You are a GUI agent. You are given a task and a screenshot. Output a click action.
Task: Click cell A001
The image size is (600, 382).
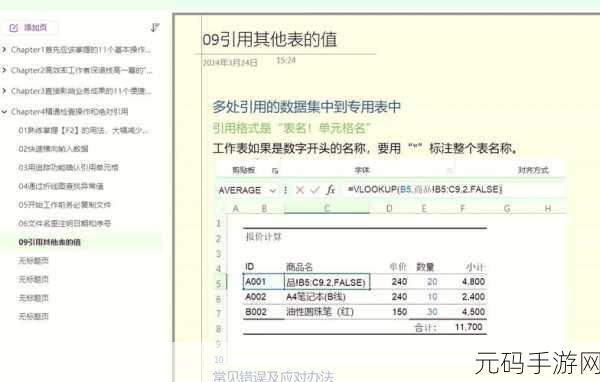coord(264,282)
